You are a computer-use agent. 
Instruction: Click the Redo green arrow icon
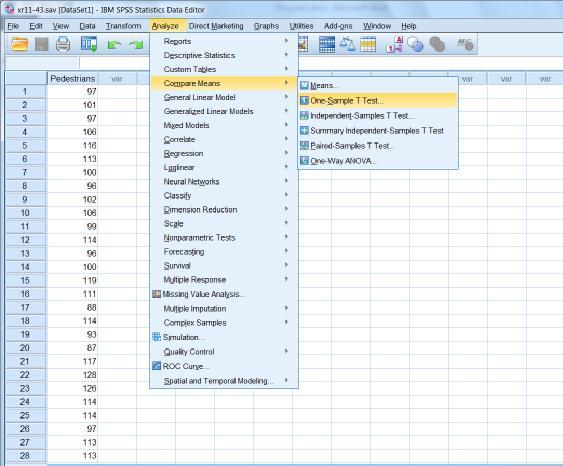(x=136, y=45)
